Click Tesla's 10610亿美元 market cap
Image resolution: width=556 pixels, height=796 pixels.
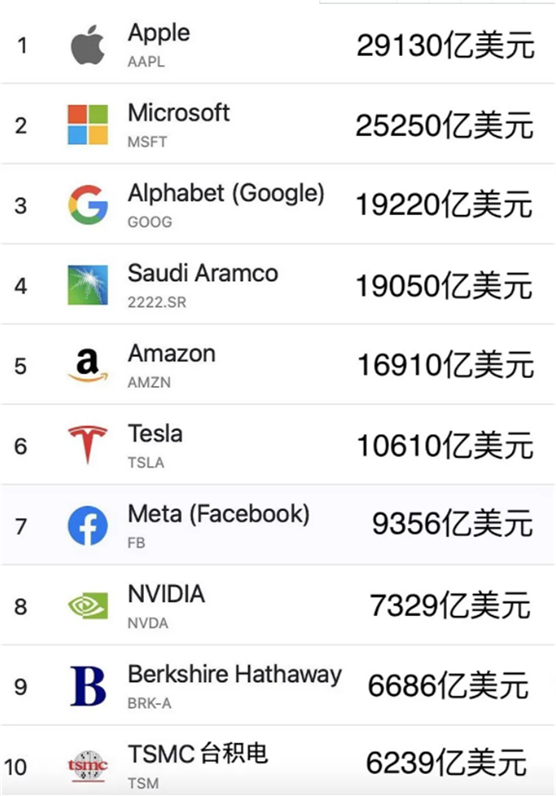(445, 446)
